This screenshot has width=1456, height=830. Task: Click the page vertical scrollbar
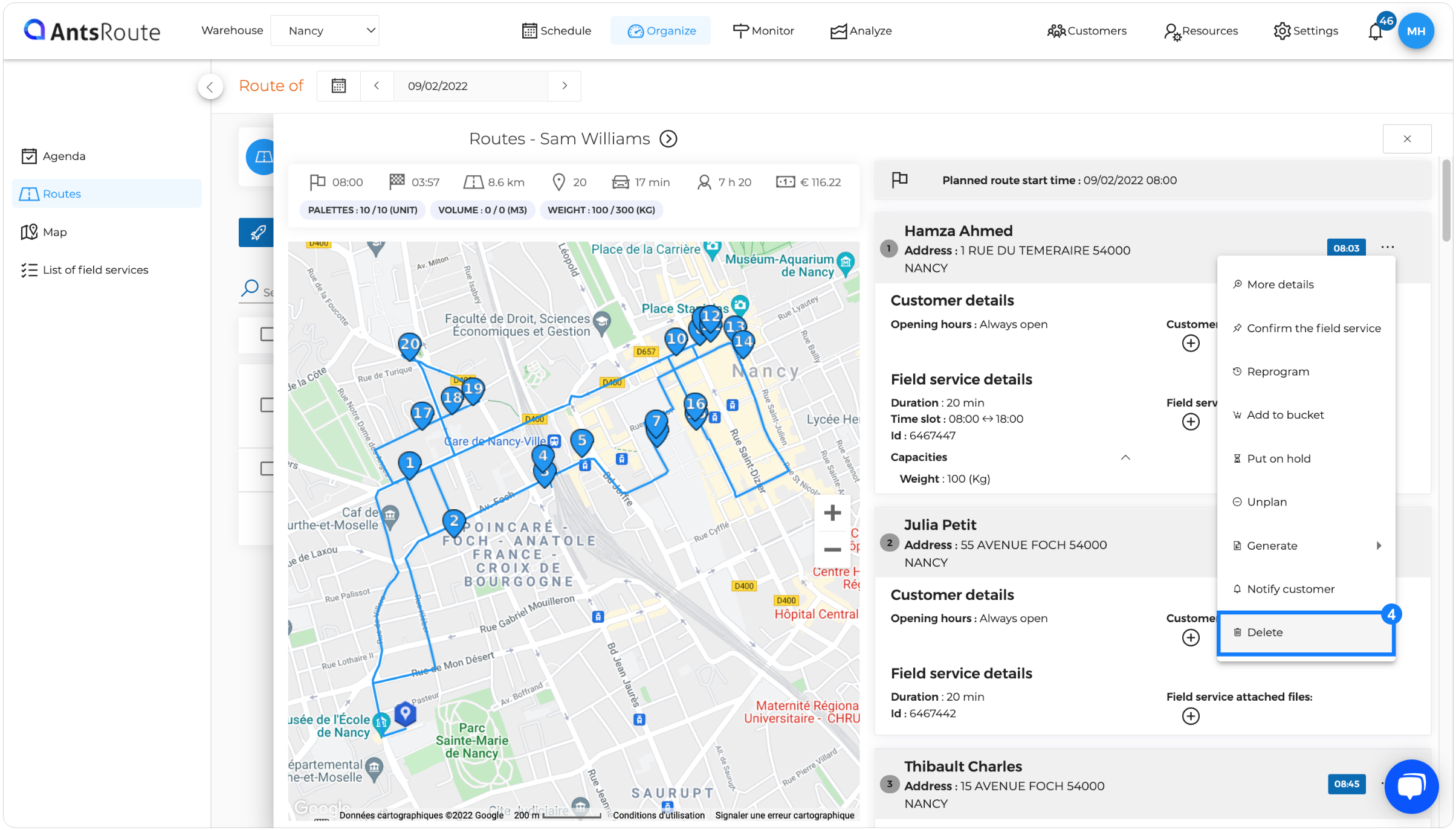tap(1446, 200)
